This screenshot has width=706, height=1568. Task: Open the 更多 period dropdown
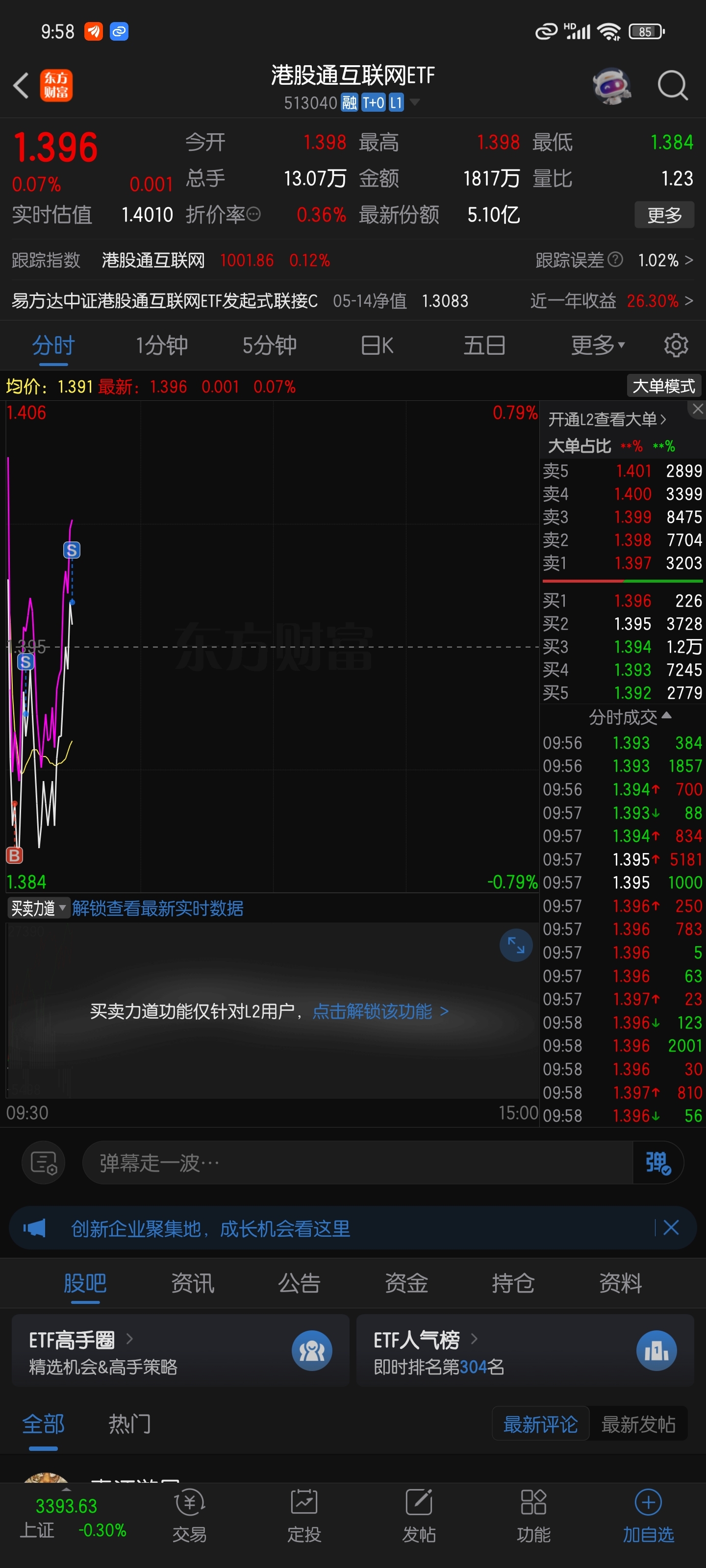(x=598, y=345)
